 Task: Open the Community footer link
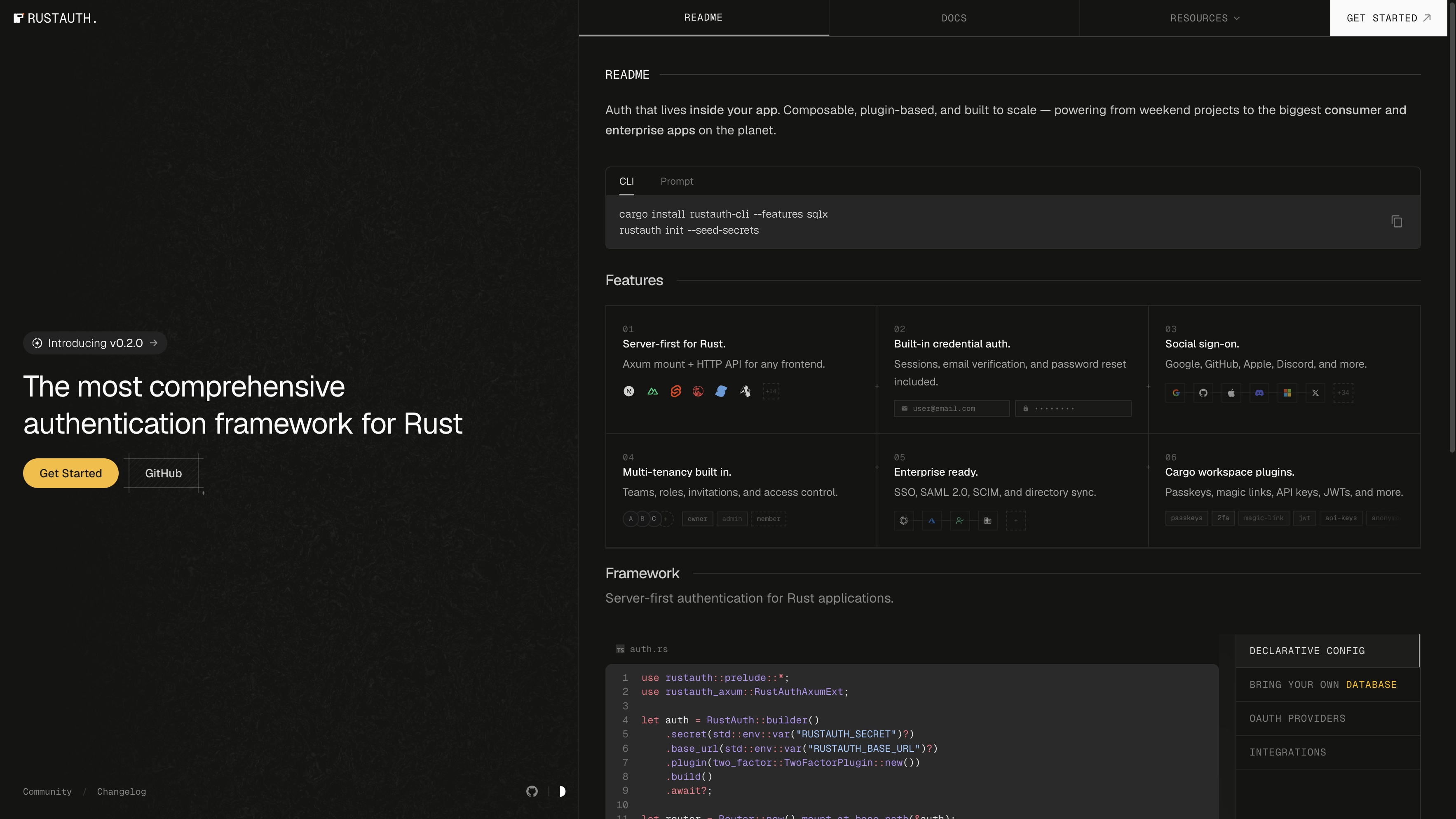pos(47,792)
